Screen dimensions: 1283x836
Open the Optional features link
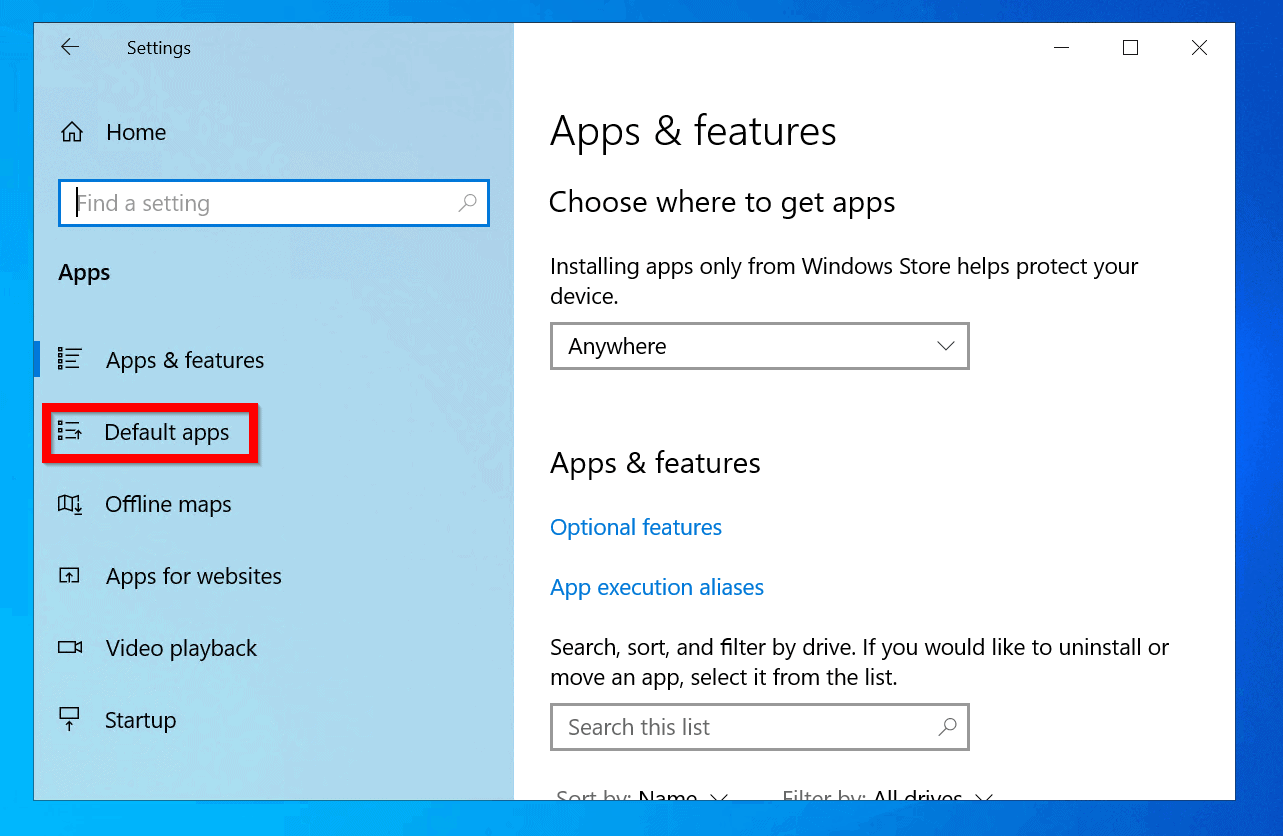pyautogui.click(x=635, y=527)
